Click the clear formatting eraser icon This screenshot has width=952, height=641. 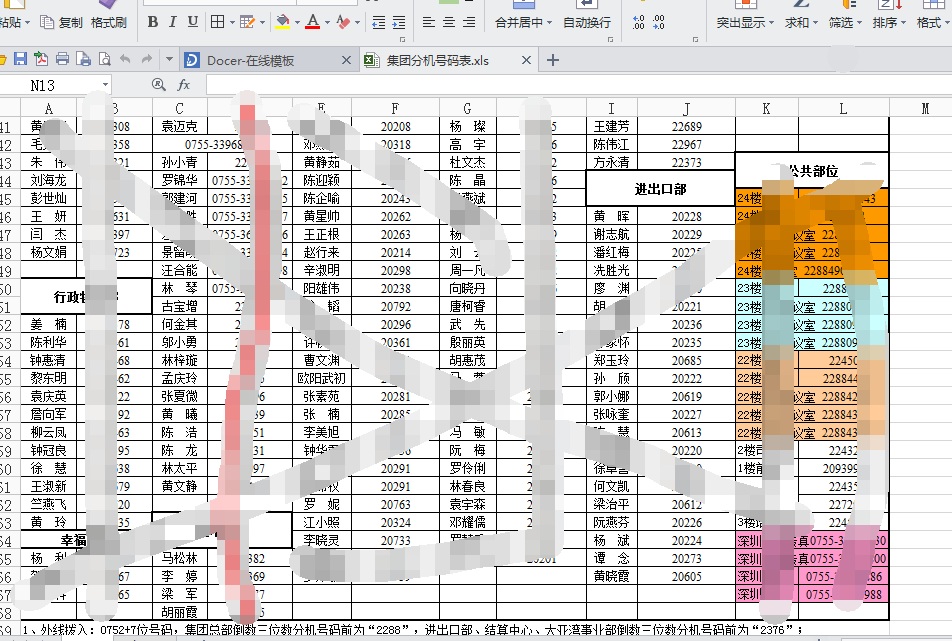343,22
